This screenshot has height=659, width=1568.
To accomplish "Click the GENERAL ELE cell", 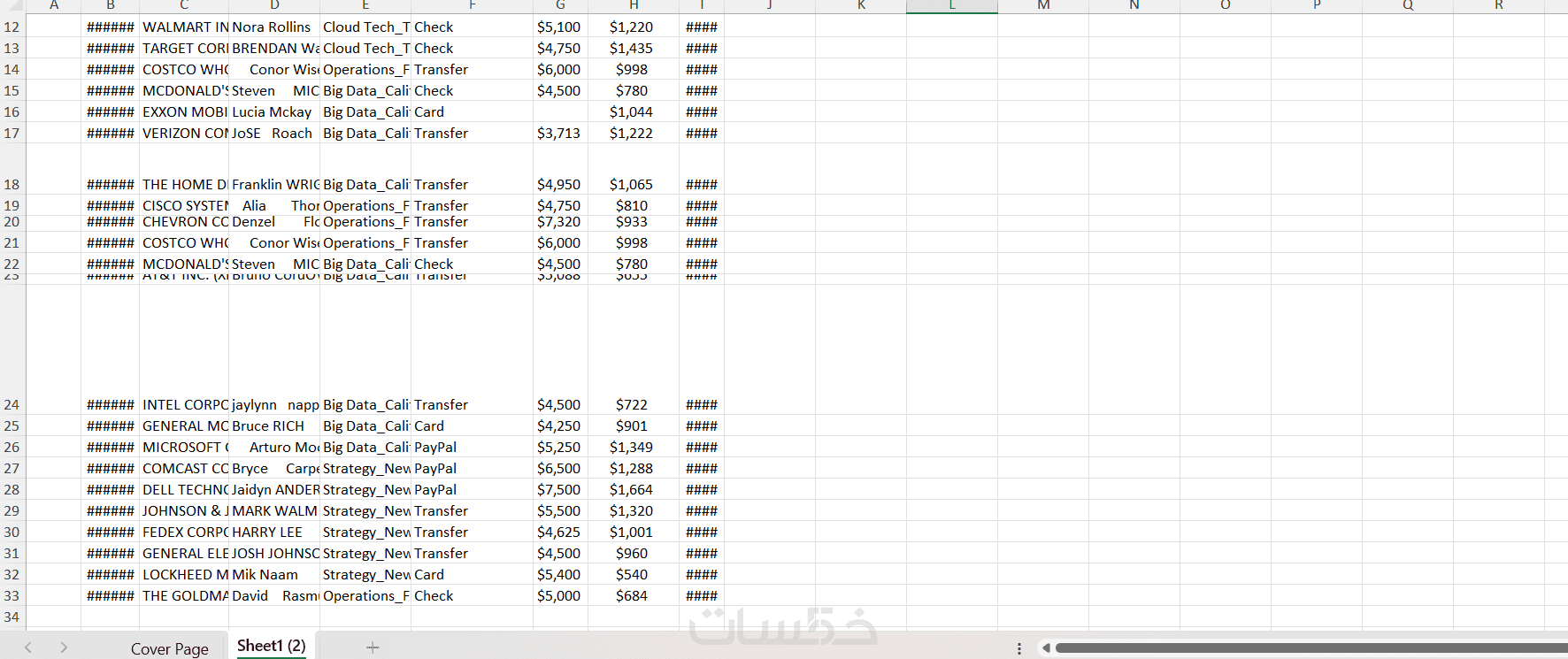I will tap(184, 553).
